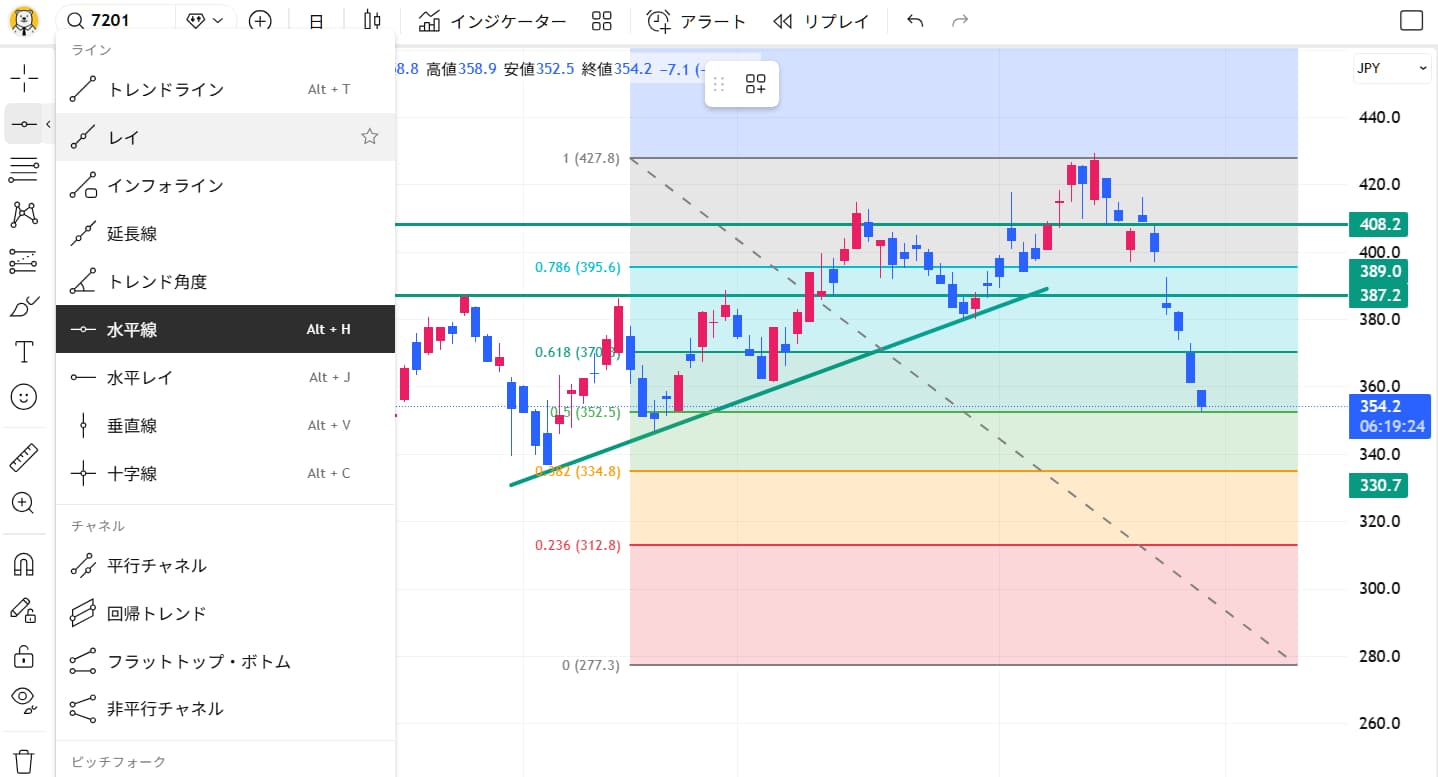Screen dimensions: 1438x777
Task: Open the emoji icons tool
Action: [24, 397]
